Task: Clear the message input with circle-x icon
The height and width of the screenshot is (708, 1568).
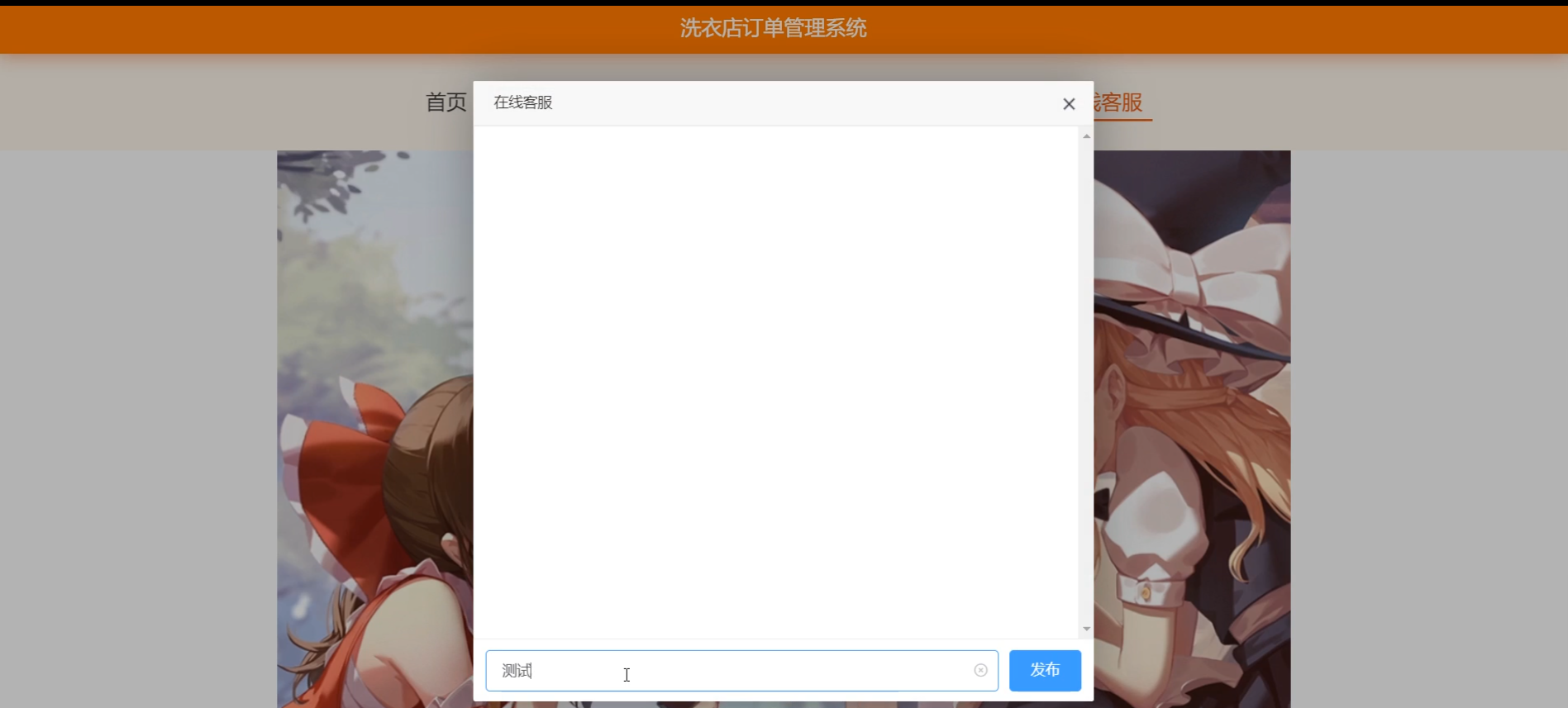Action: tap(980, 670)
